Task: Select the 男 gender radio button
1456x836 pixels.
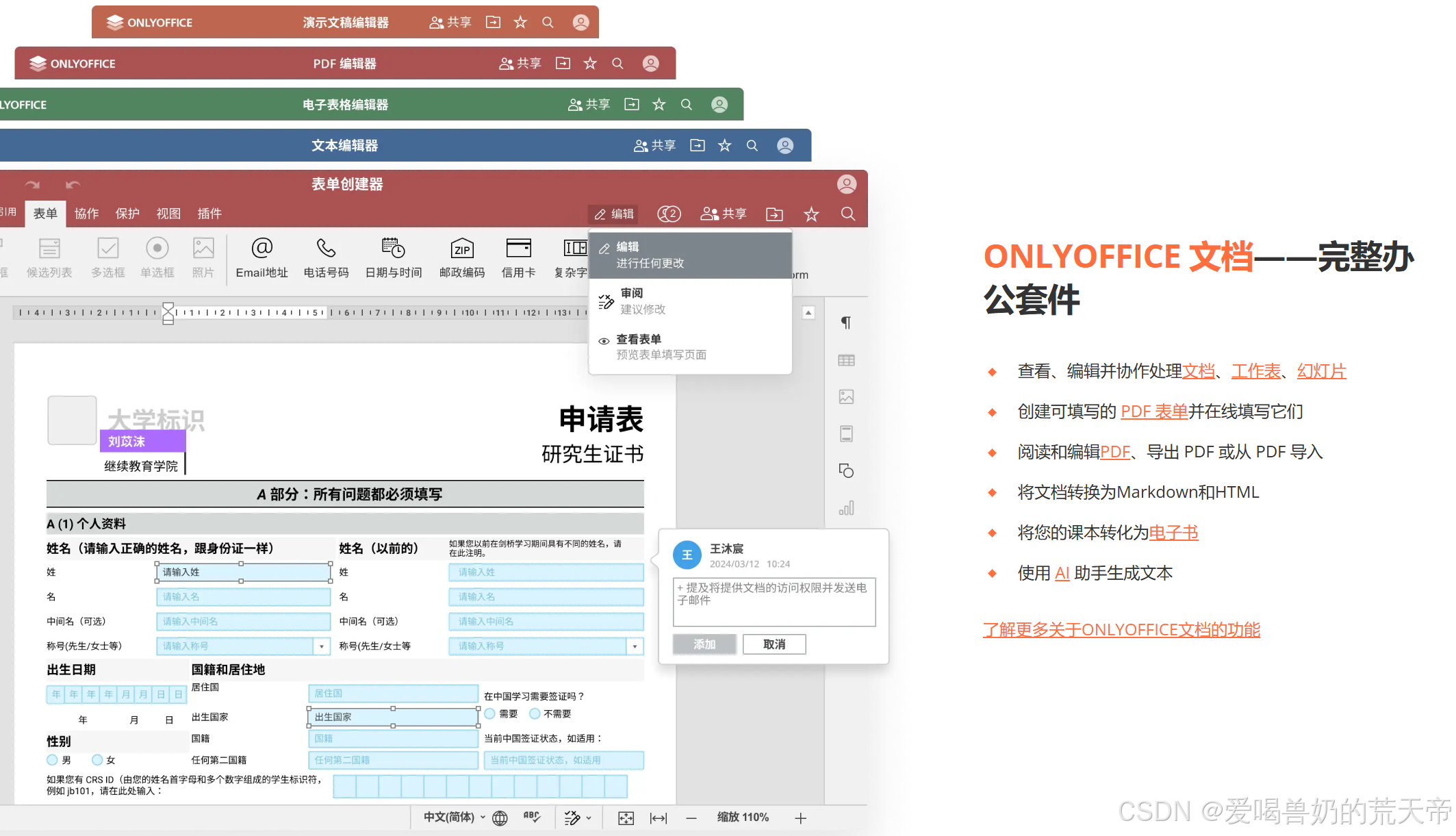Action: pos(52,760)
